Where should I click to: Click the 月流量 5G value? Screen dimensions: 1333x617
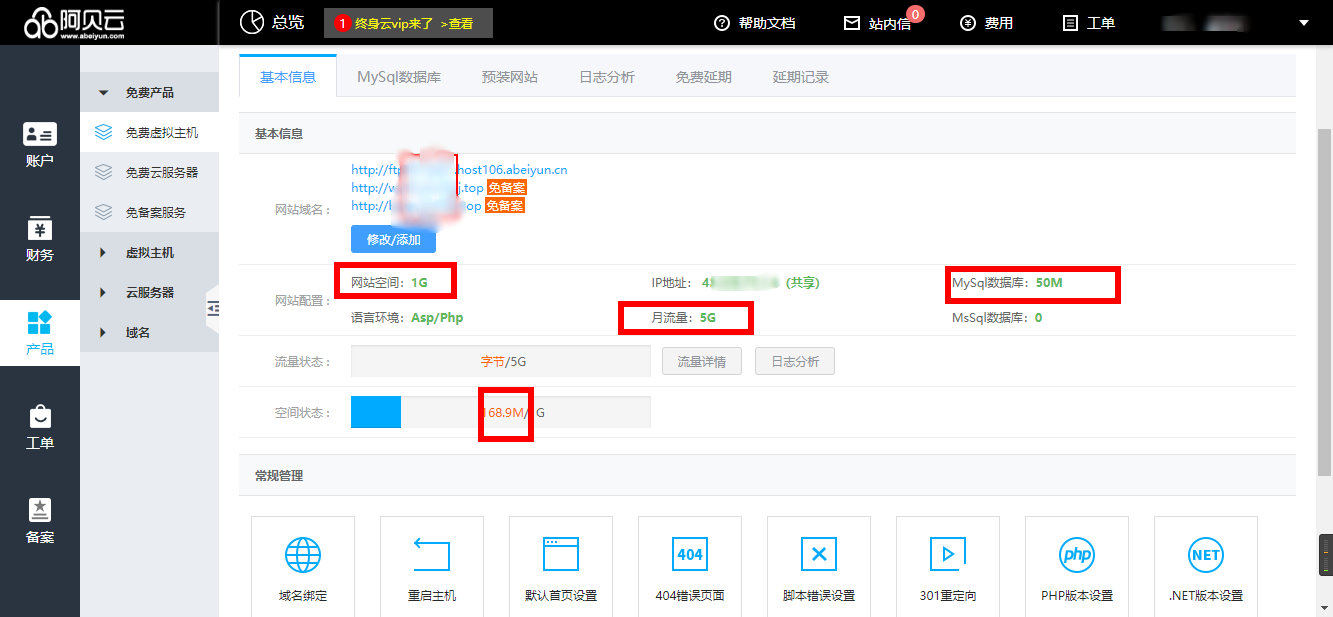(707, 318)
